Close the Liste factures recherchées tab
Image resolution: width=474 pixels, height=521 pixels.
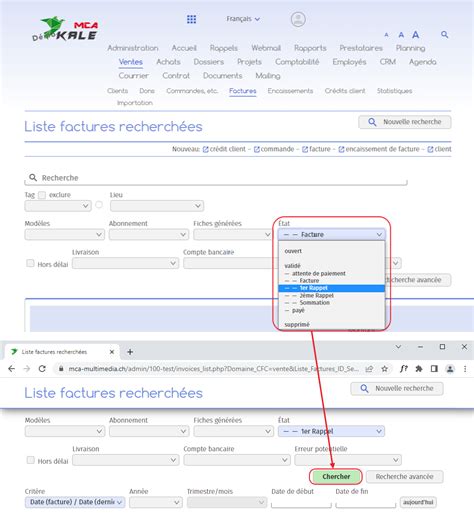tap(112, 352)
